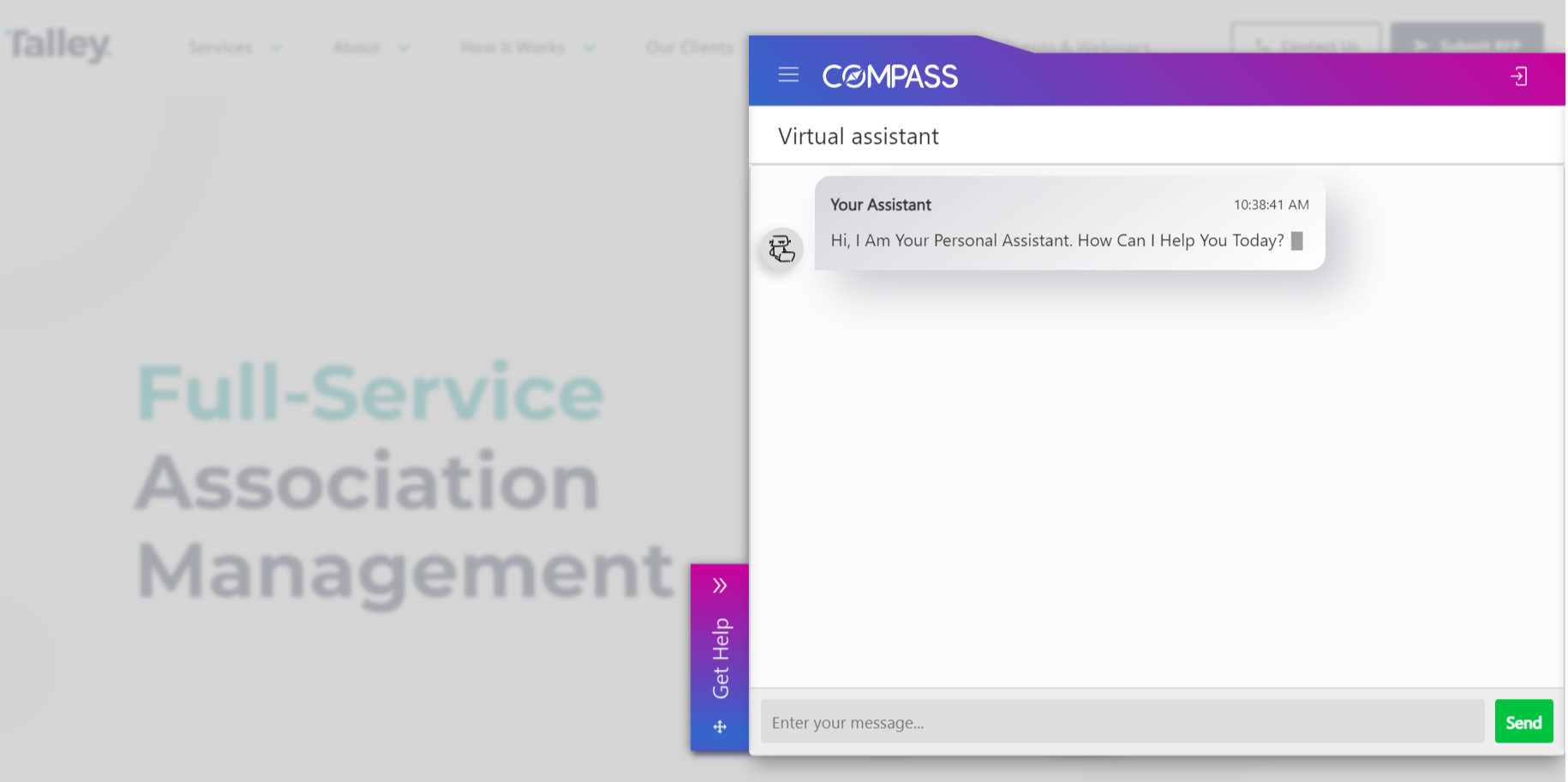Click the Talley logo in the top-left
Screen dimensions: 1568x782
[x=57, y=44]
